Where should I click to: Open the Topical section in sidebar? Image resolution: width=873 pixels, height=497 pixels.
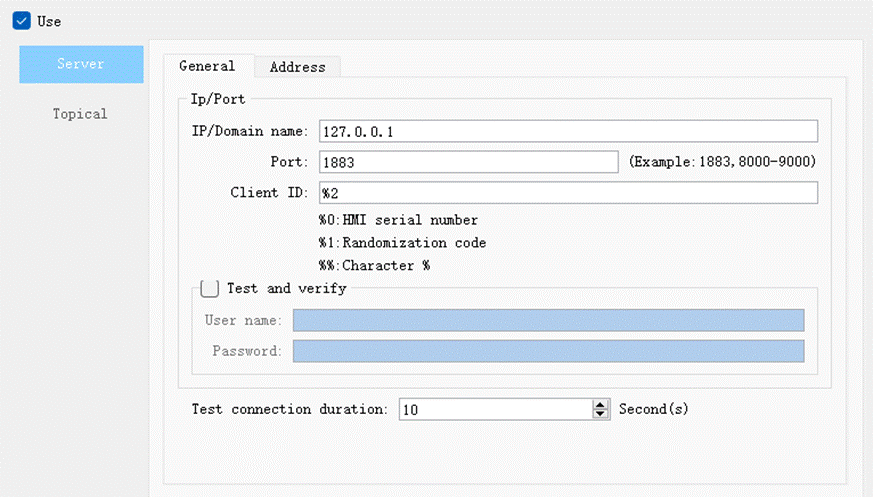point(80,114)
